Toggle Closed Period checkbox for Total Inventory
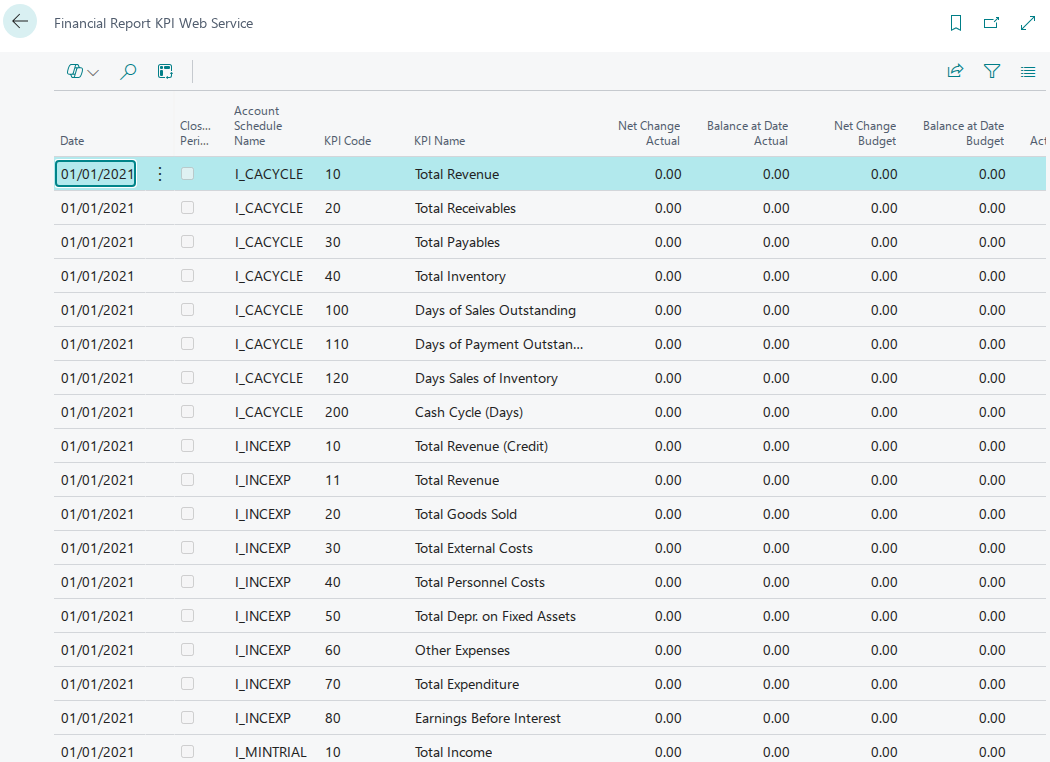Viewport: 1050px width, 762px height. coord(188,276)
